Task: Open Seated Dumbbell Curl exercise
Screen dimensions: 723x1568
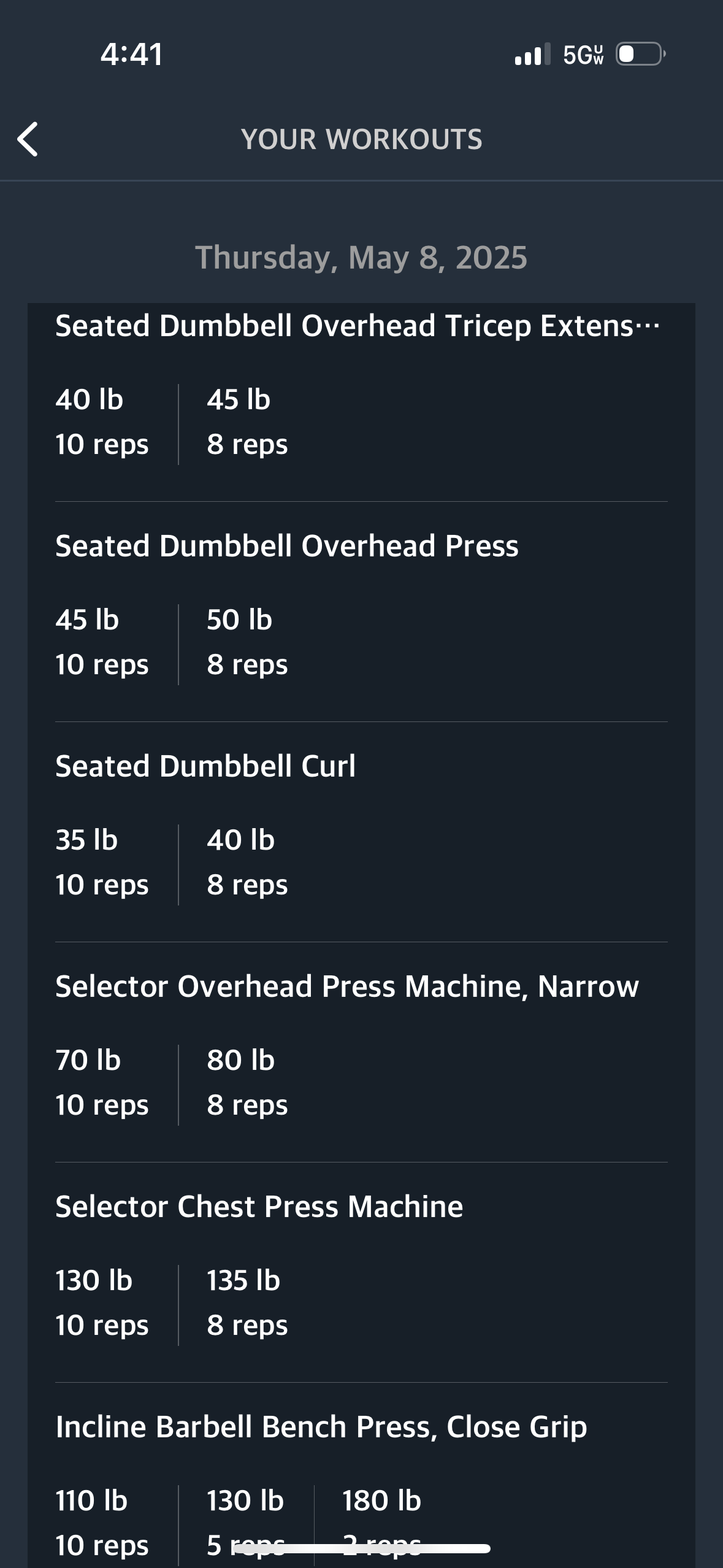Action: (205, 766)
